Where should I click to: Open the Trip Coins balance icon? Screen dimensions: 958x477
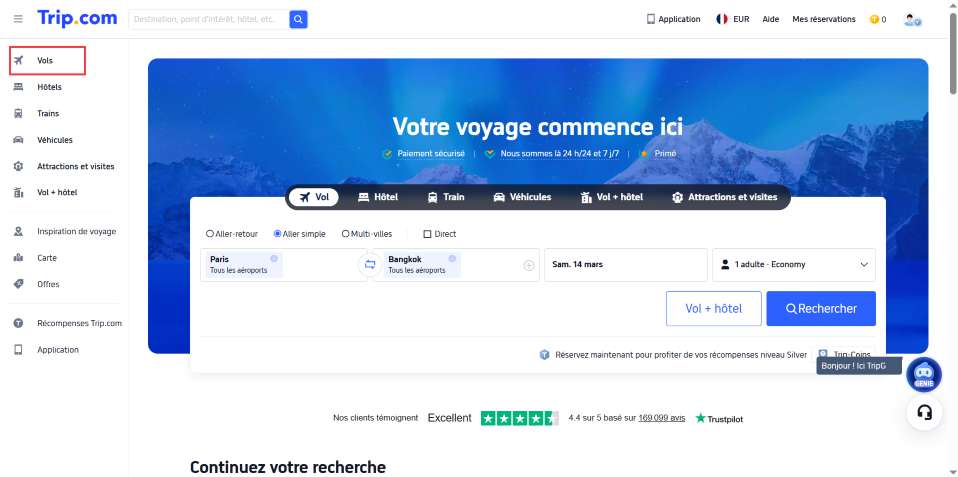coord(874,20)
